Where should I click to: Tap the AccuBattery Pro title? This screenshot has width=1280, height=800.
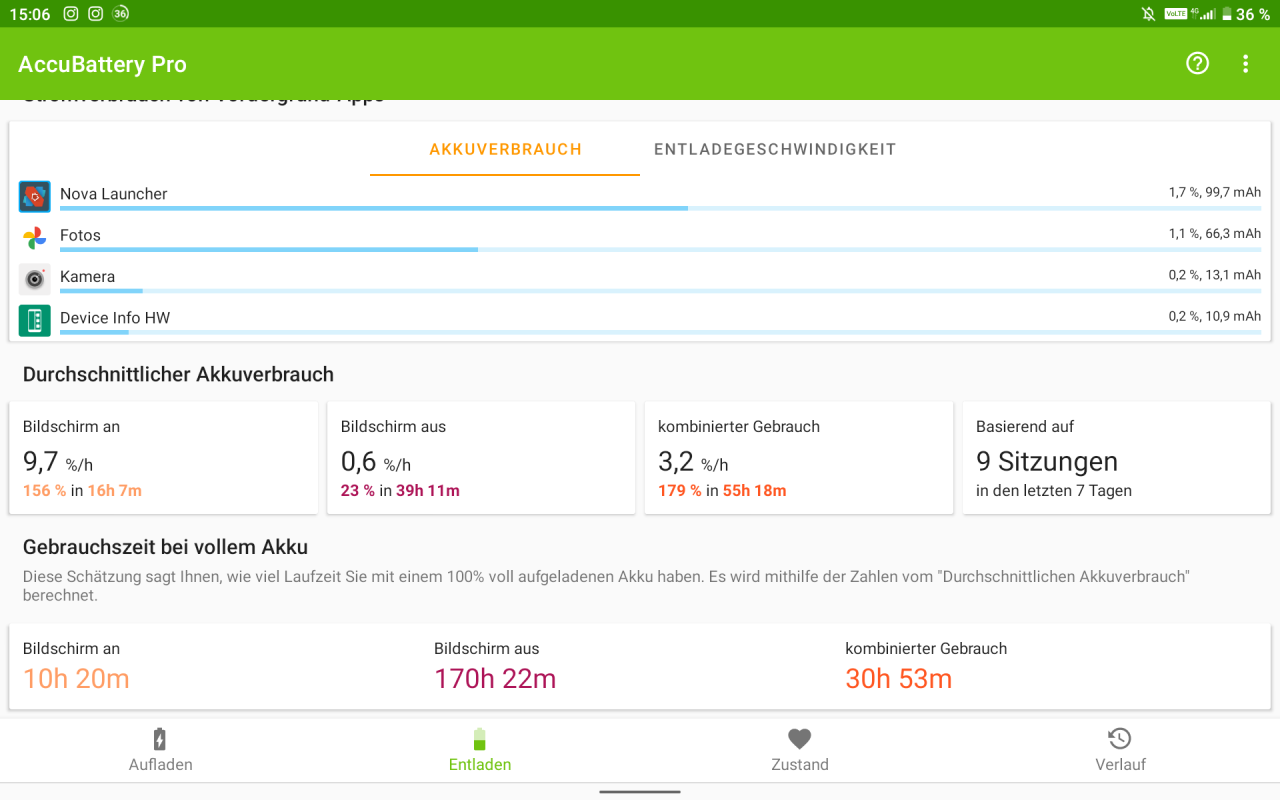tap(102, 64)
